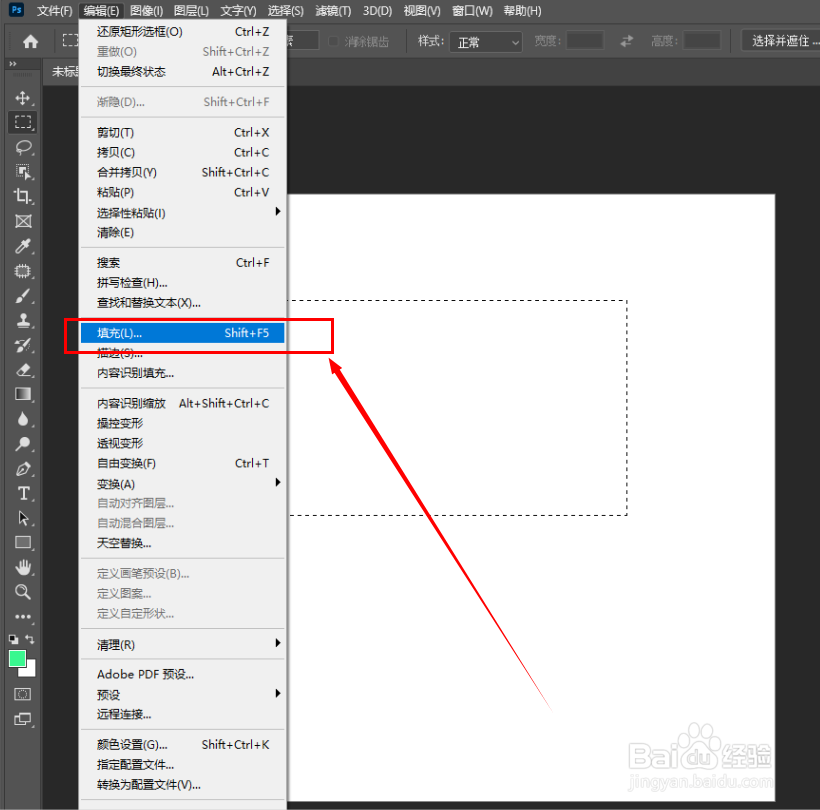Click the white background color swatch
The width and height of the screenshot is (820, 810).
click(29, 670)
